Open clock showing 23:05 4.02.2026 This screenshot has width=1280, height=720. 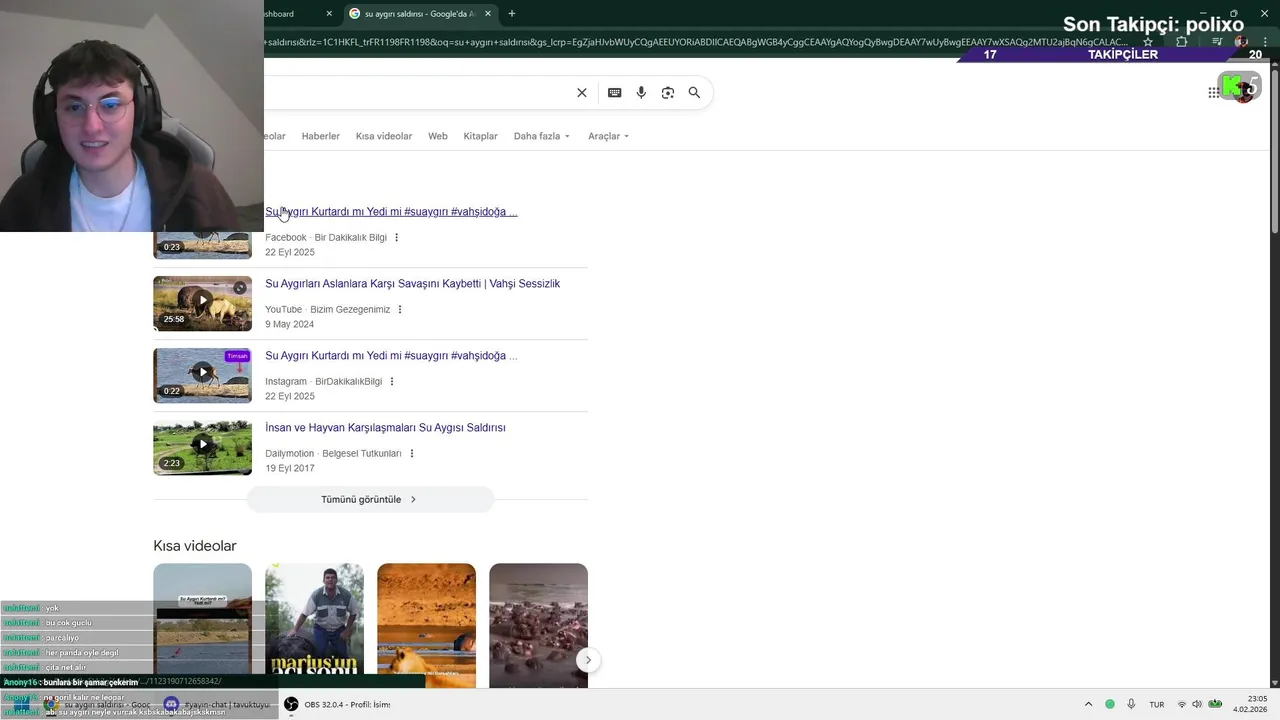(x=1250, y=704)
